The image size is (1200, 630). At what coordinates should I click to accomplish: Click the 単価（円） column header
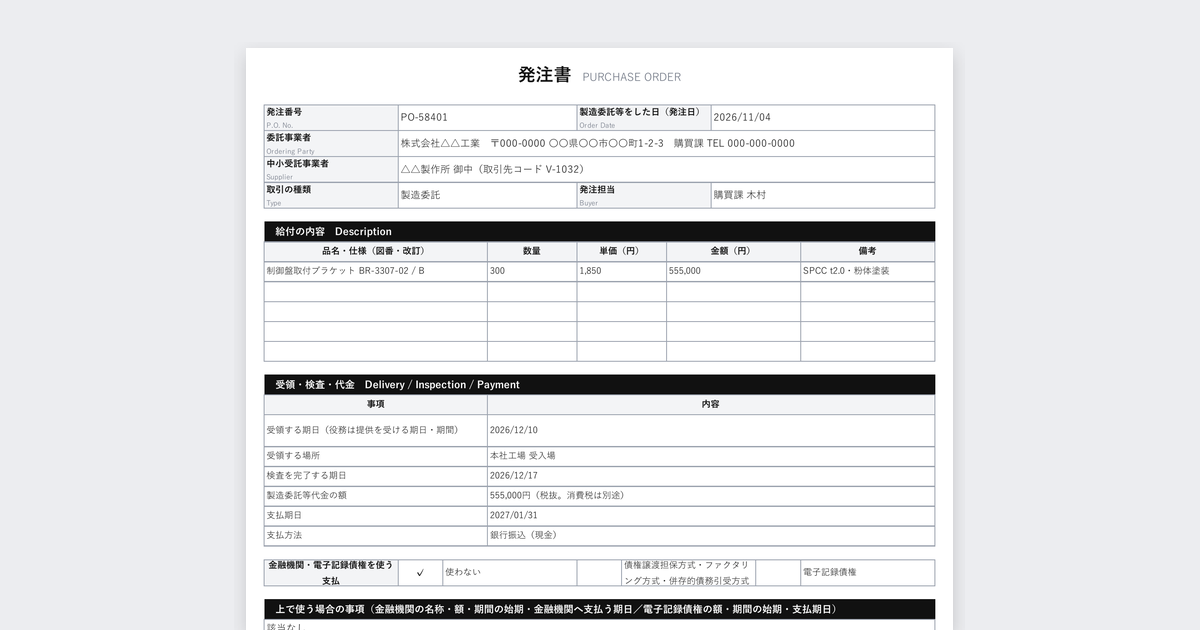(621, 251)
